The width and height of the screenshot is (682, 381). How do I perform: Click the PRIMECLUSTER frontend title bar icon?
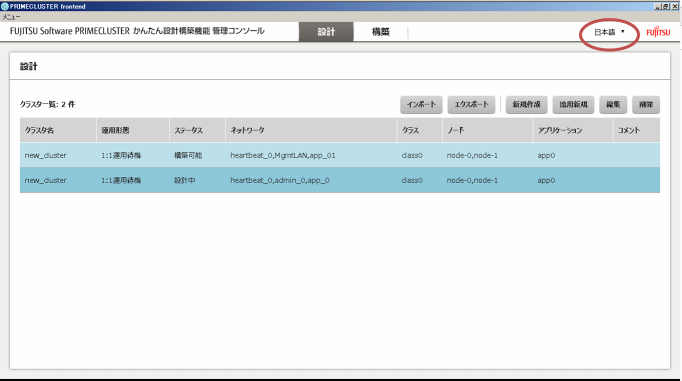pos(5,7)
